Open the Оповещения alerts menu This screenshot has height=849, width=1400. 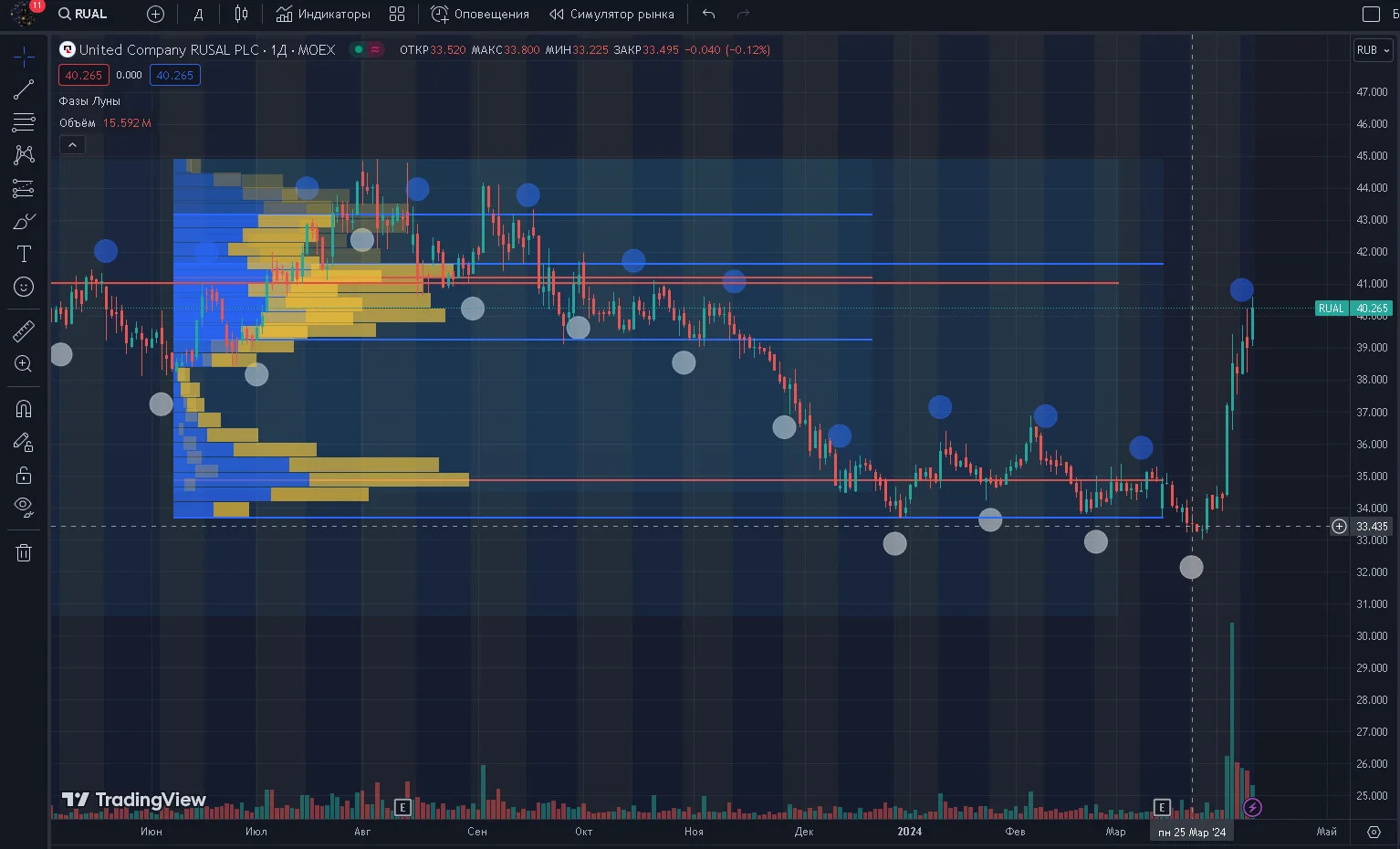click(480, 14)
